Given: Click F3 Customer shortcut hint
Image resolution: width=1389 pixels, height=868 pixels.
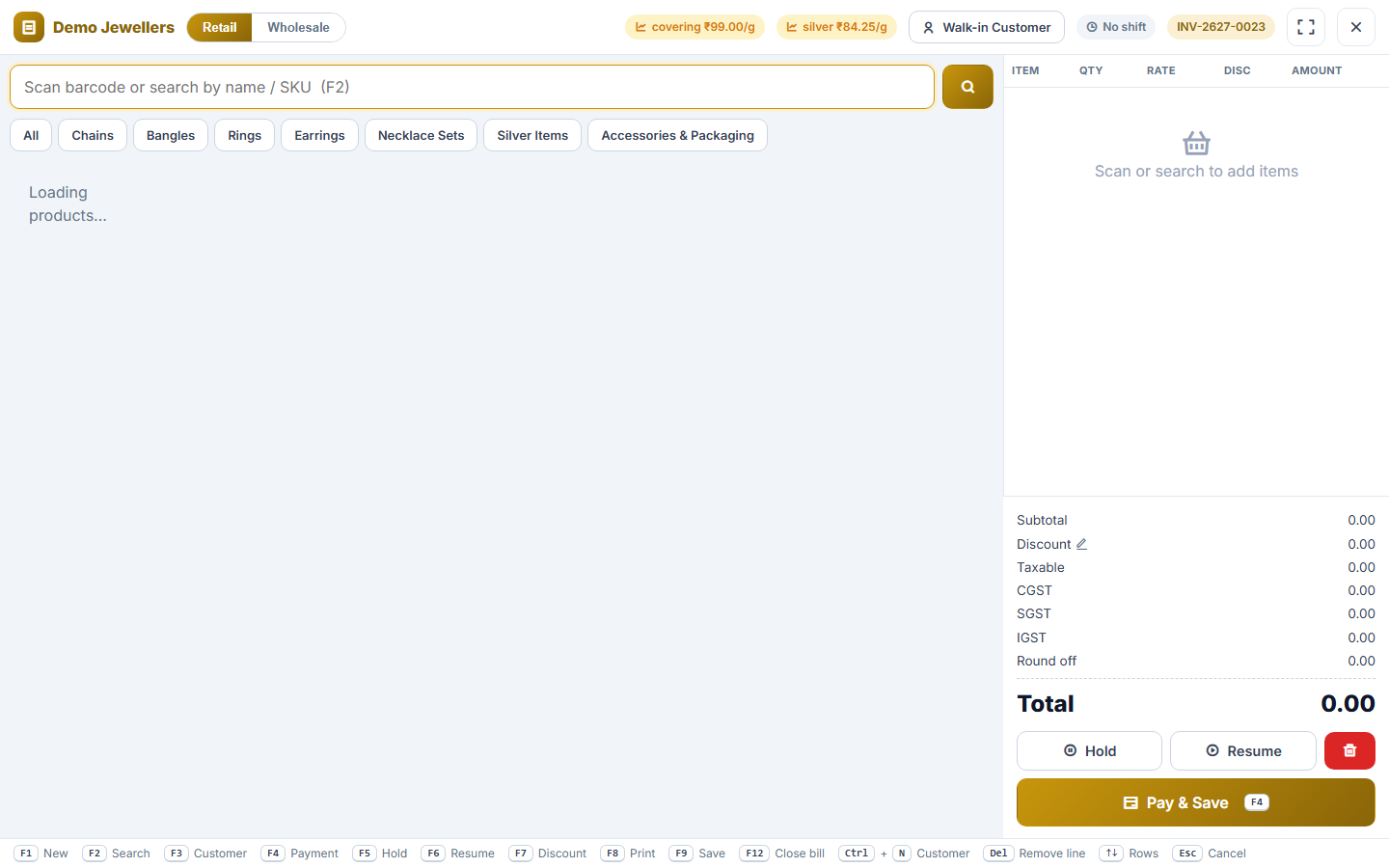Looking at the screenshot, I should coord(205,854).
